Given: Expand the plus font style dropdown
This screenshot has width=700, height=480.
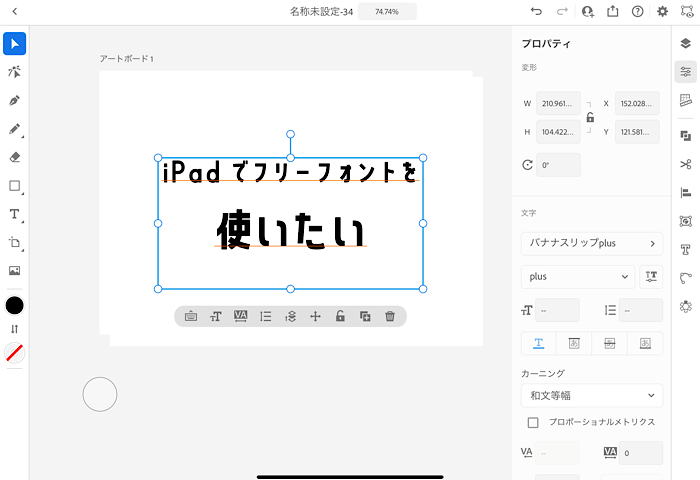Looking at the screenshot, I should (578, 277).
